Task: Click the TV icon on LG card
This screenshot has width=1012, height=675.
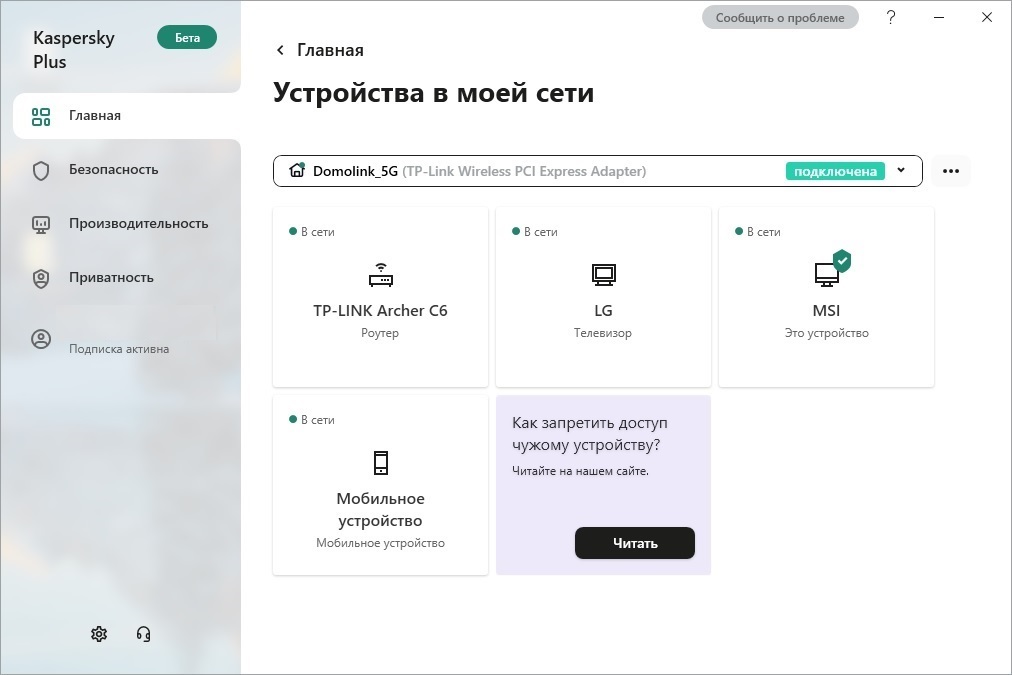Action: tap(603, 274)
